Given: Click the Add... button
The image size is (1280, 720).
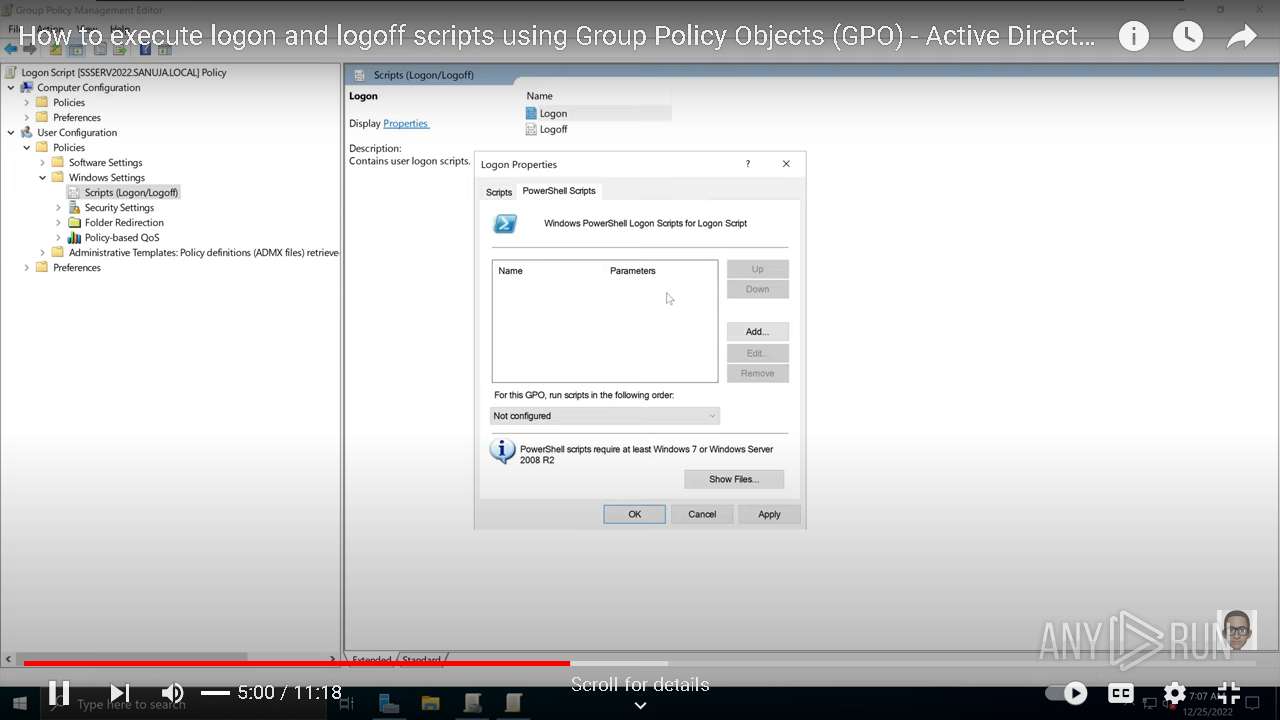Looking at the screenshot, I should pyautogui.click(x=757, y=331).
